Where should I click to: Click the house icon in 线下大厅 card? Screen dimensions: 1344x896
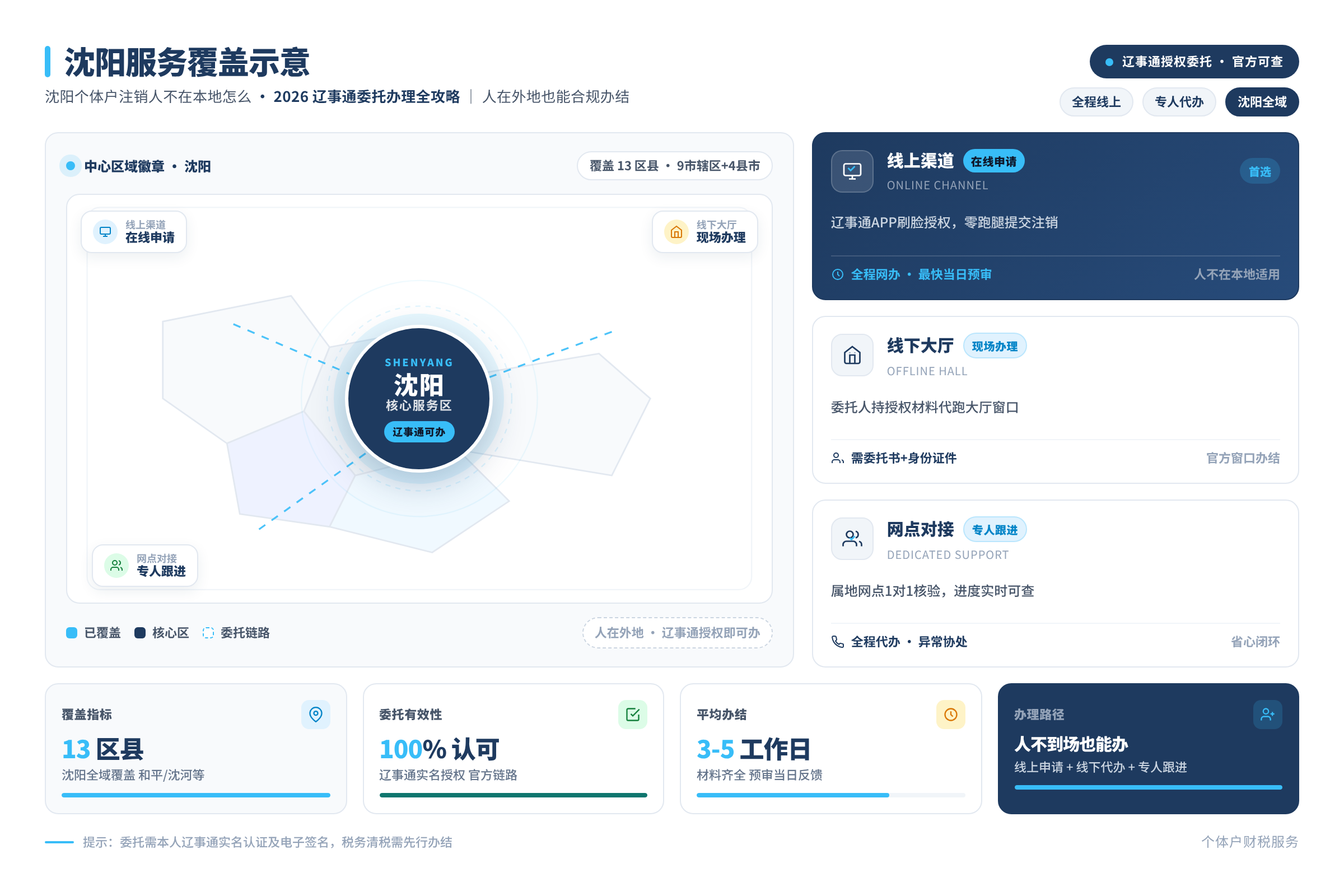[x=852, y=356]
